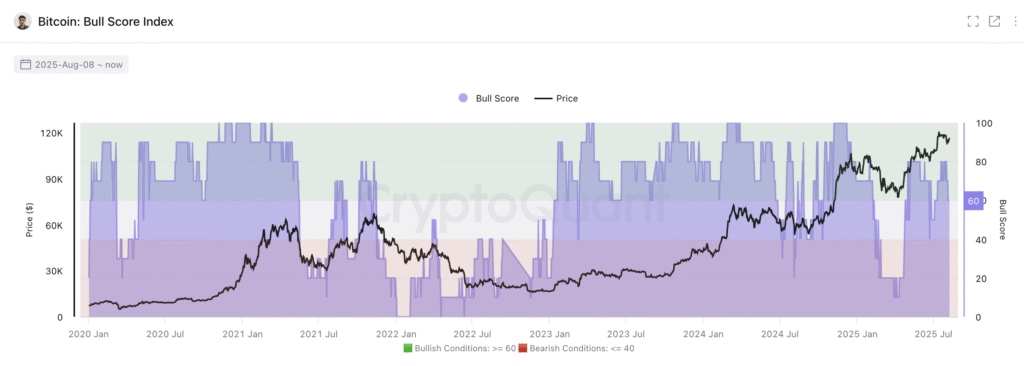Toggle the Bull Score legend series
The width and height of the screenshot is (1024, 366).
tap(488, 99)
